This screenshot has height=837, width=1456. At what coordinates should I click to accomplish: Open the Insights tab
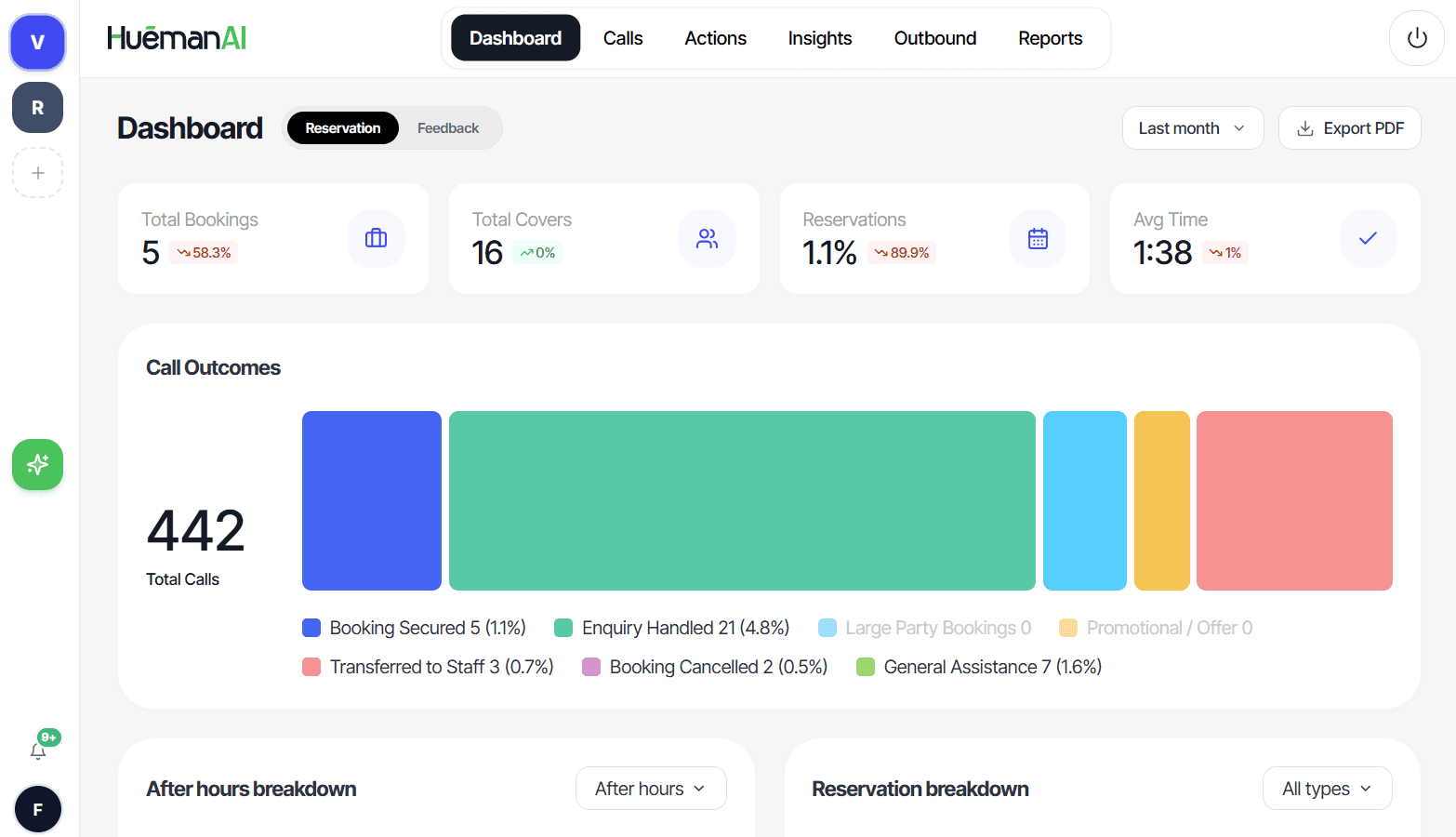pyautogui.click(x=820, y=38)
